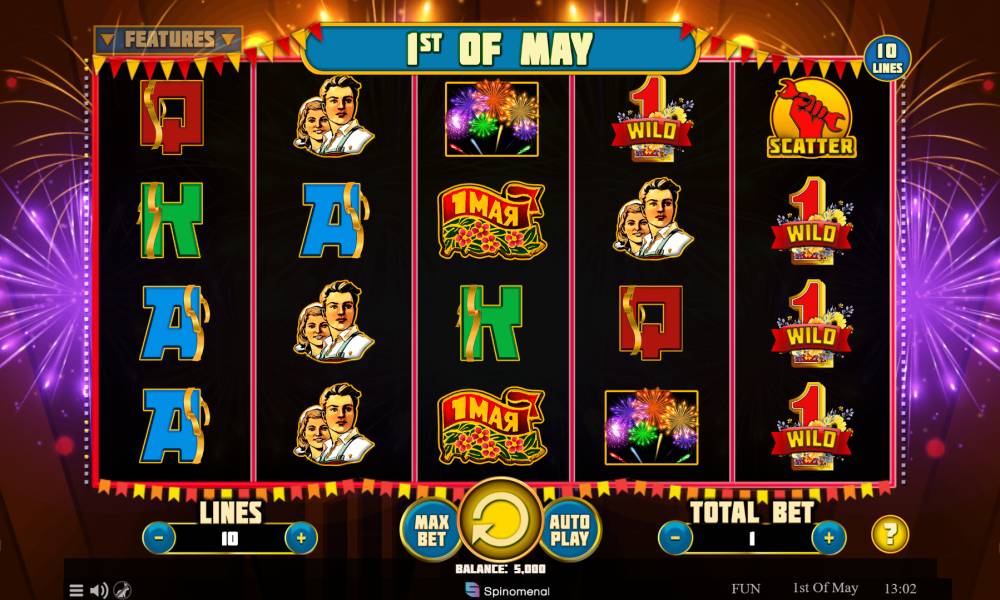Select the Scatter wrench fist symbol

(811, 118)
